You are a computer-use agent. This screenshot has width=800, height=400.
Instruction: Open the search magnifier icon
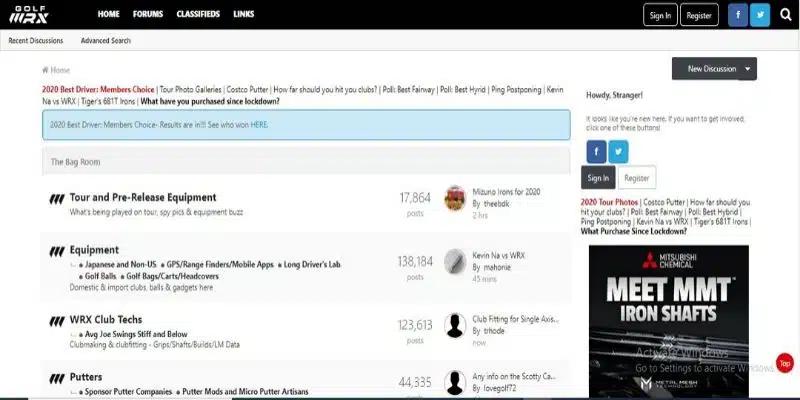point(786,15)
